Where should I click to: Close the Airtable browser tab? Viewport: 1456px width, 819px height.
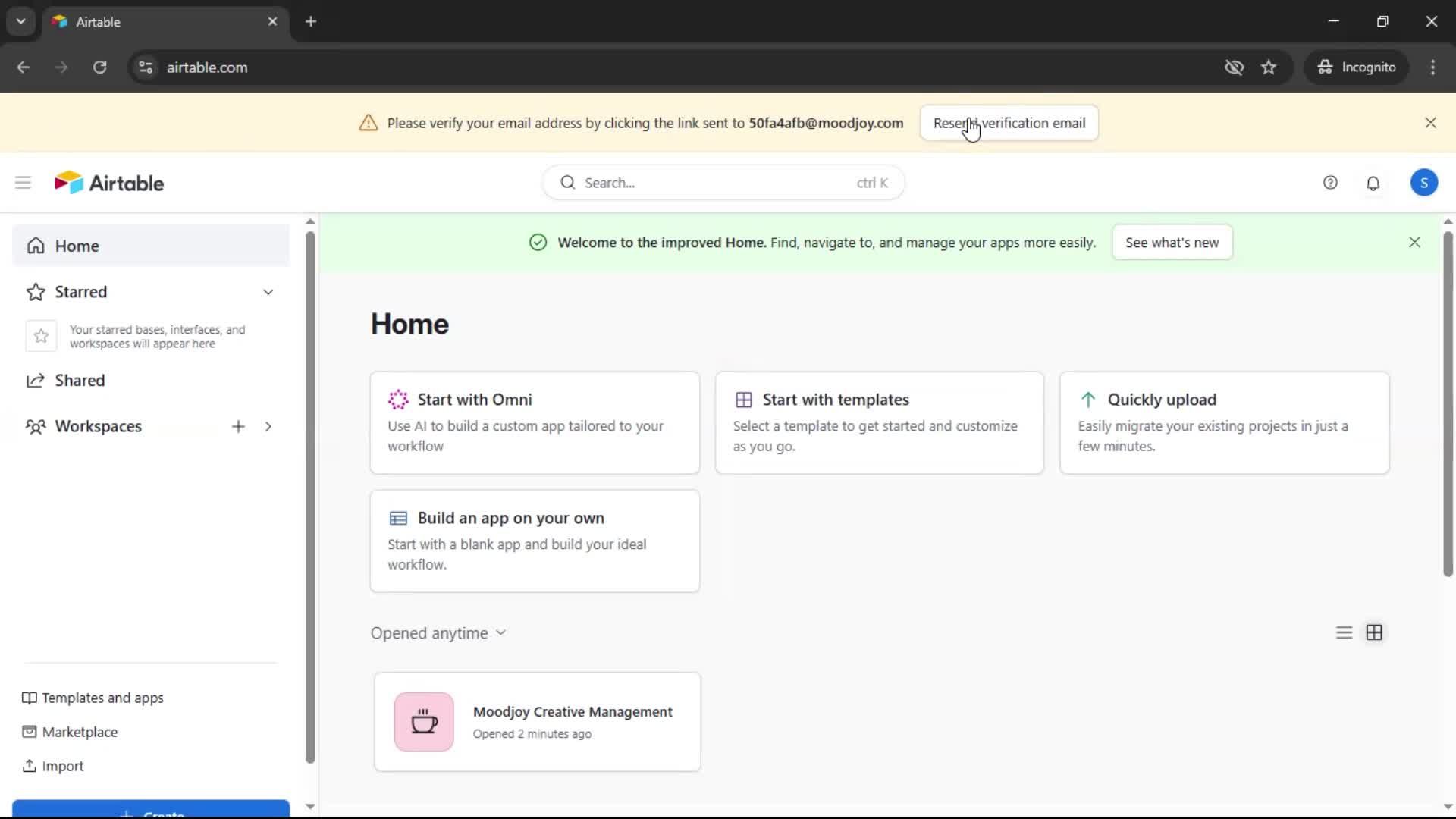tap(272, 22)
